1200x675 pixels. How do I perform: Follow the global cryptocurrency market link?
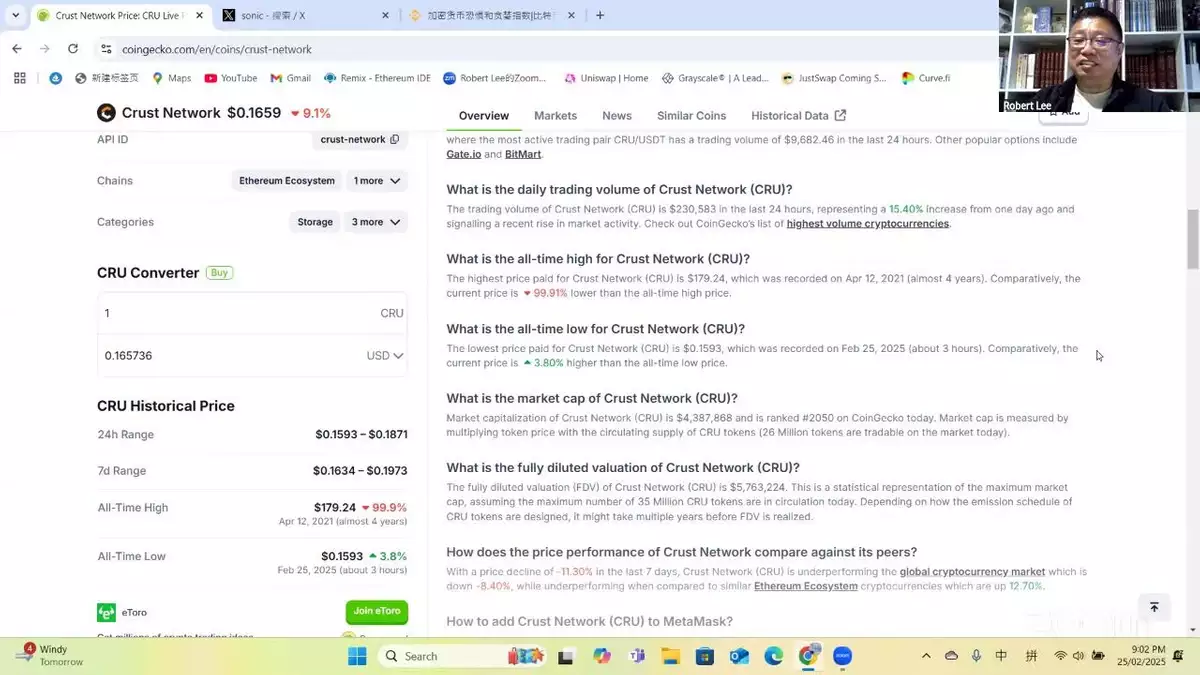972,572
